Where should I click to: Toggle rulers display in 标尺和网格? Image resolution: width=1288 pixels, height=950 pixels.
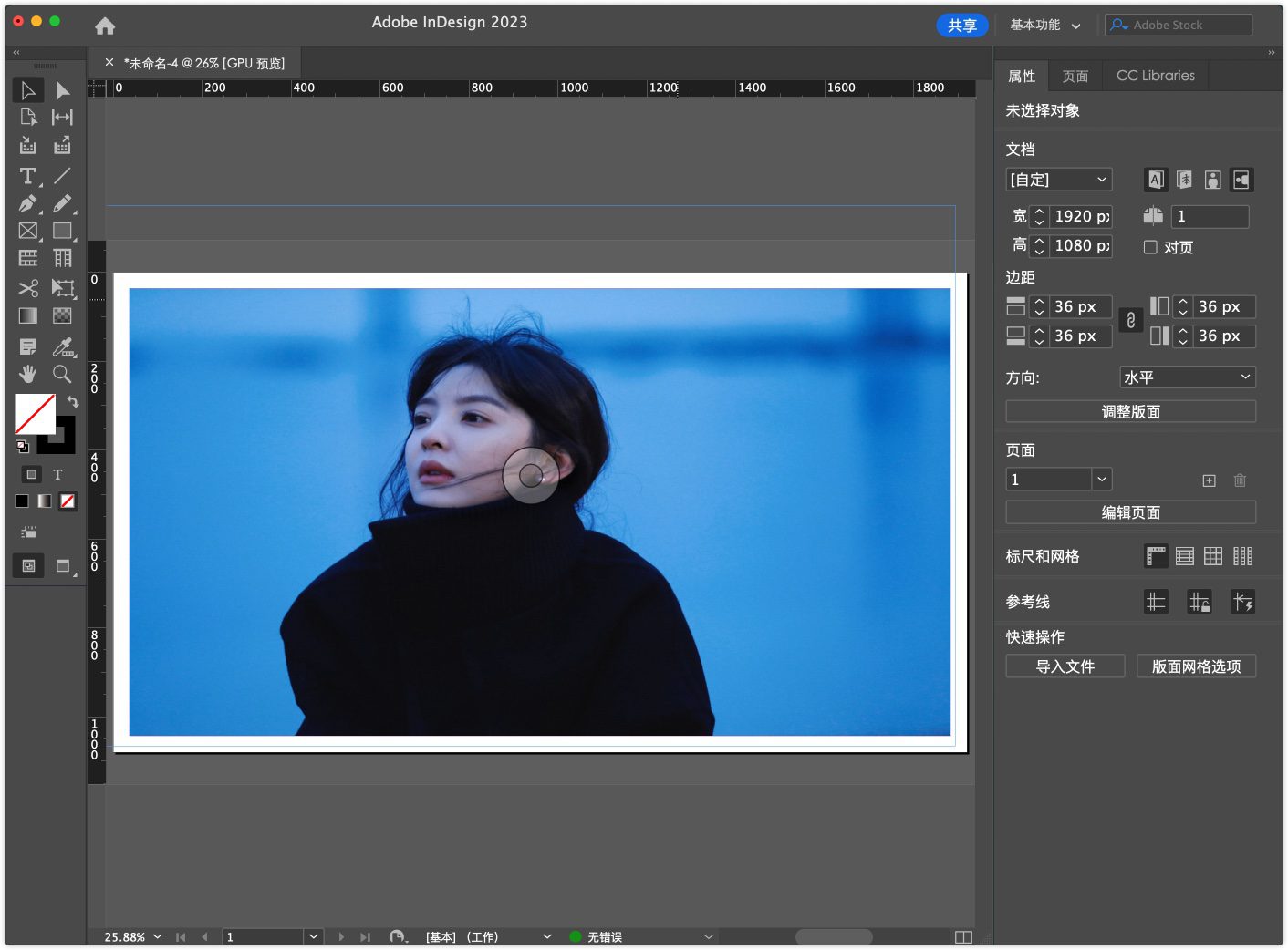1156,556
